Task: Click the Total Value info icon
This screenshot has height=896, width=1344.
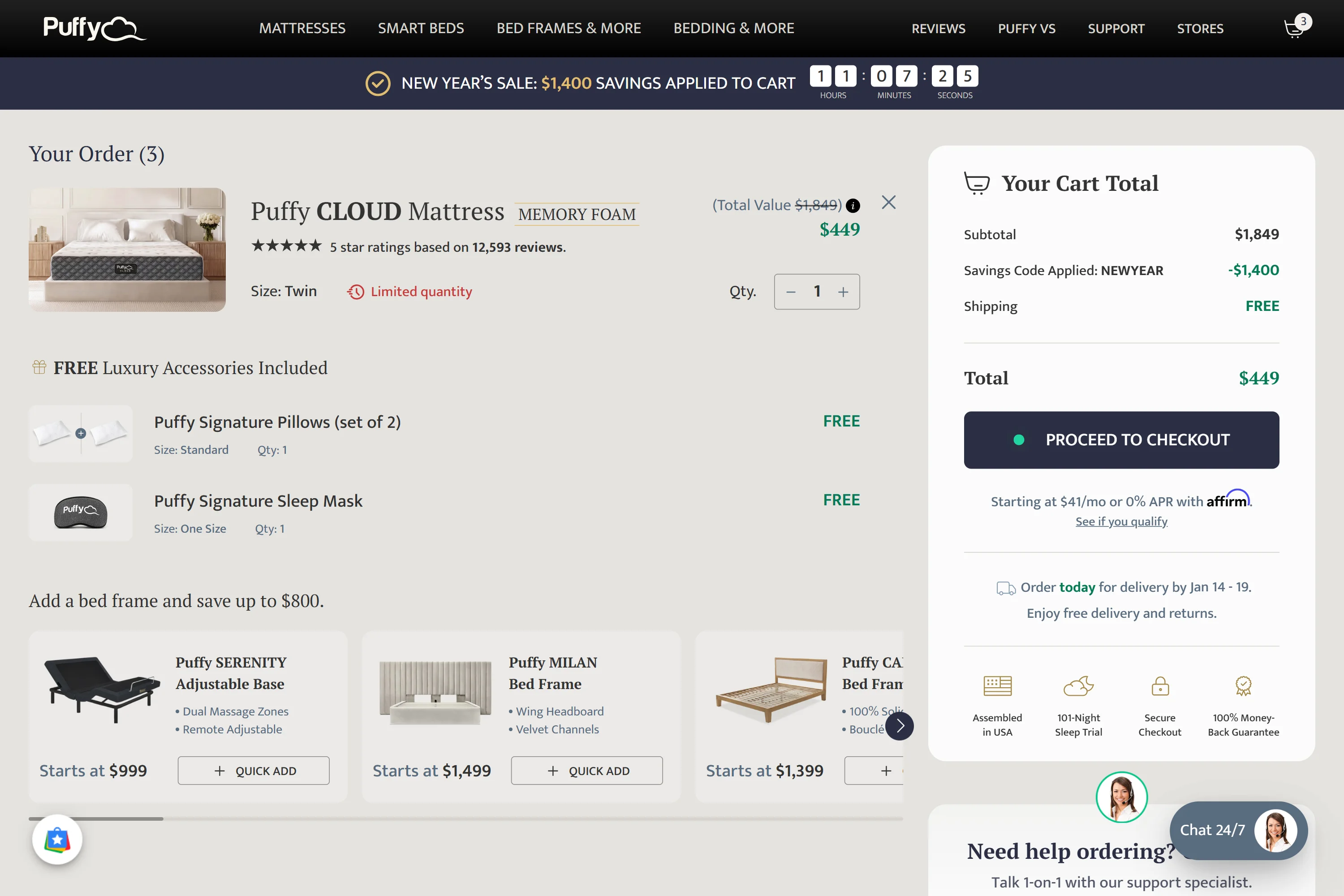Action: click(853, 206)
